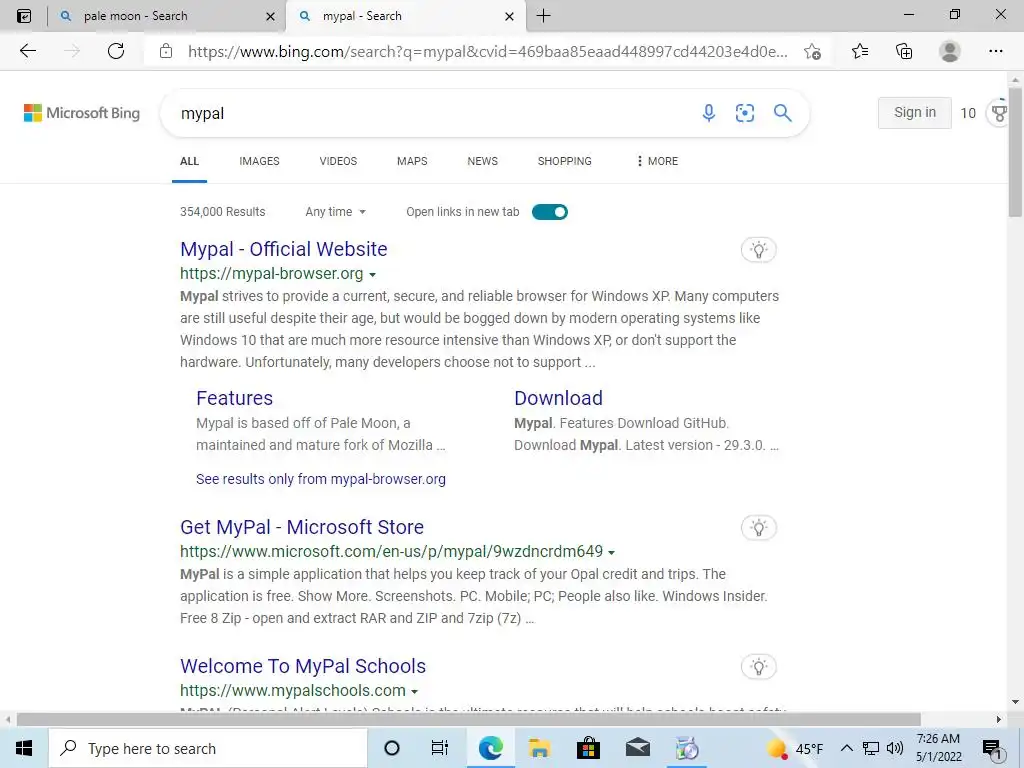Click the horizontal page scrollbar thumb
1024x768 pixels.
(468, 720)
